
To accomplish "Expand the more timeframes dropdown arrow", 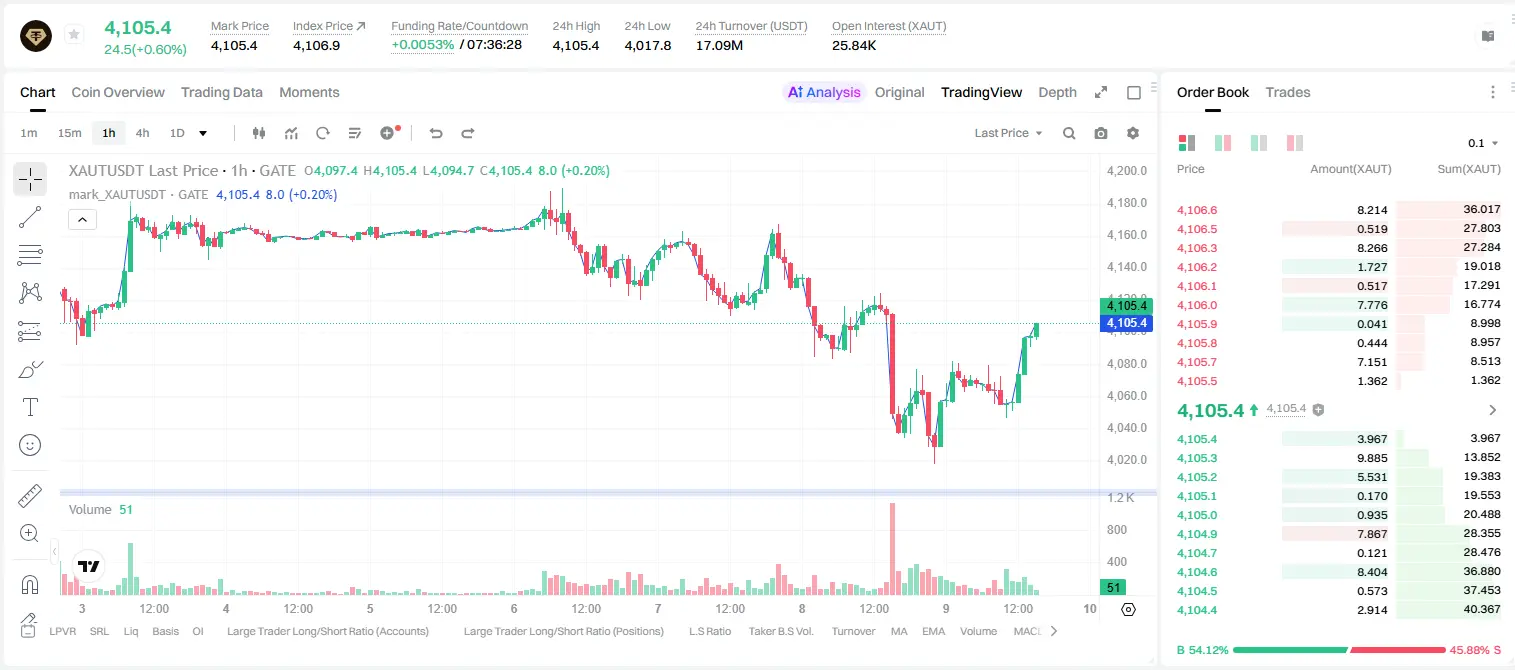I will coord(203,133).
